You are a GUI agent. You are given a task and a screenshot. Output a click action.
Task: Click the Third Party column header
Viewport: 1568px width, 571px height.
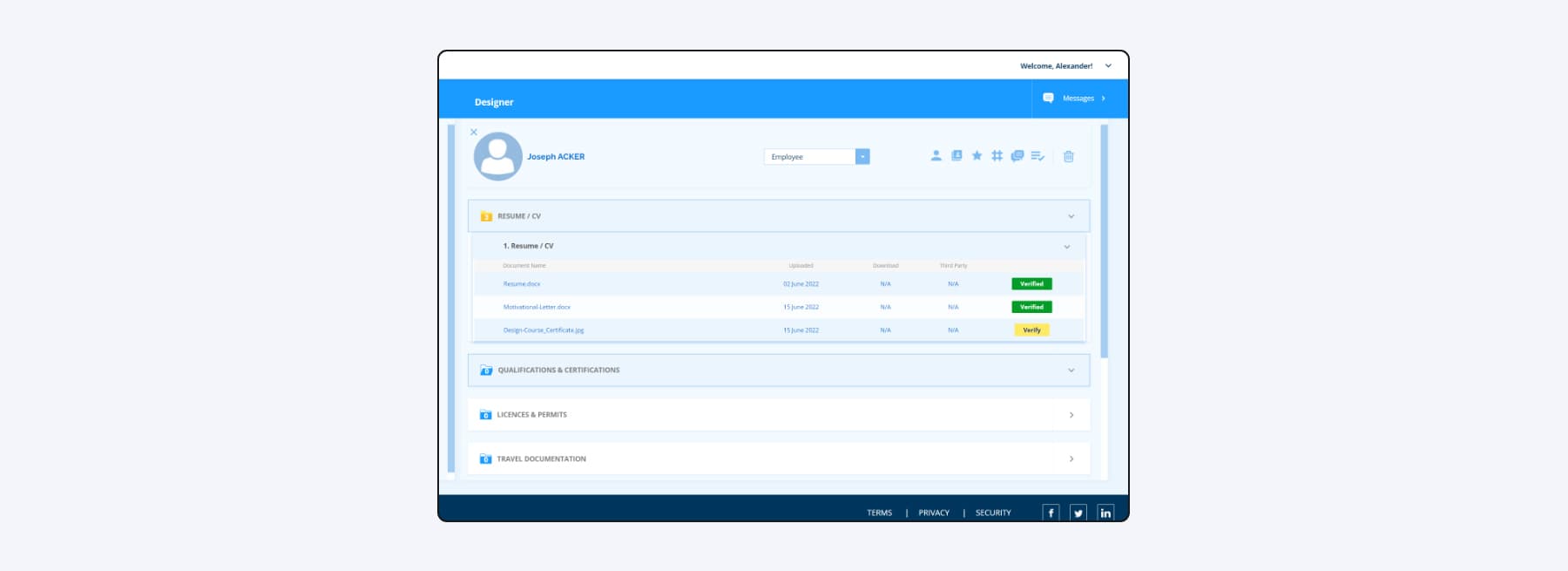pyautogui.click(x=953, y=266)
